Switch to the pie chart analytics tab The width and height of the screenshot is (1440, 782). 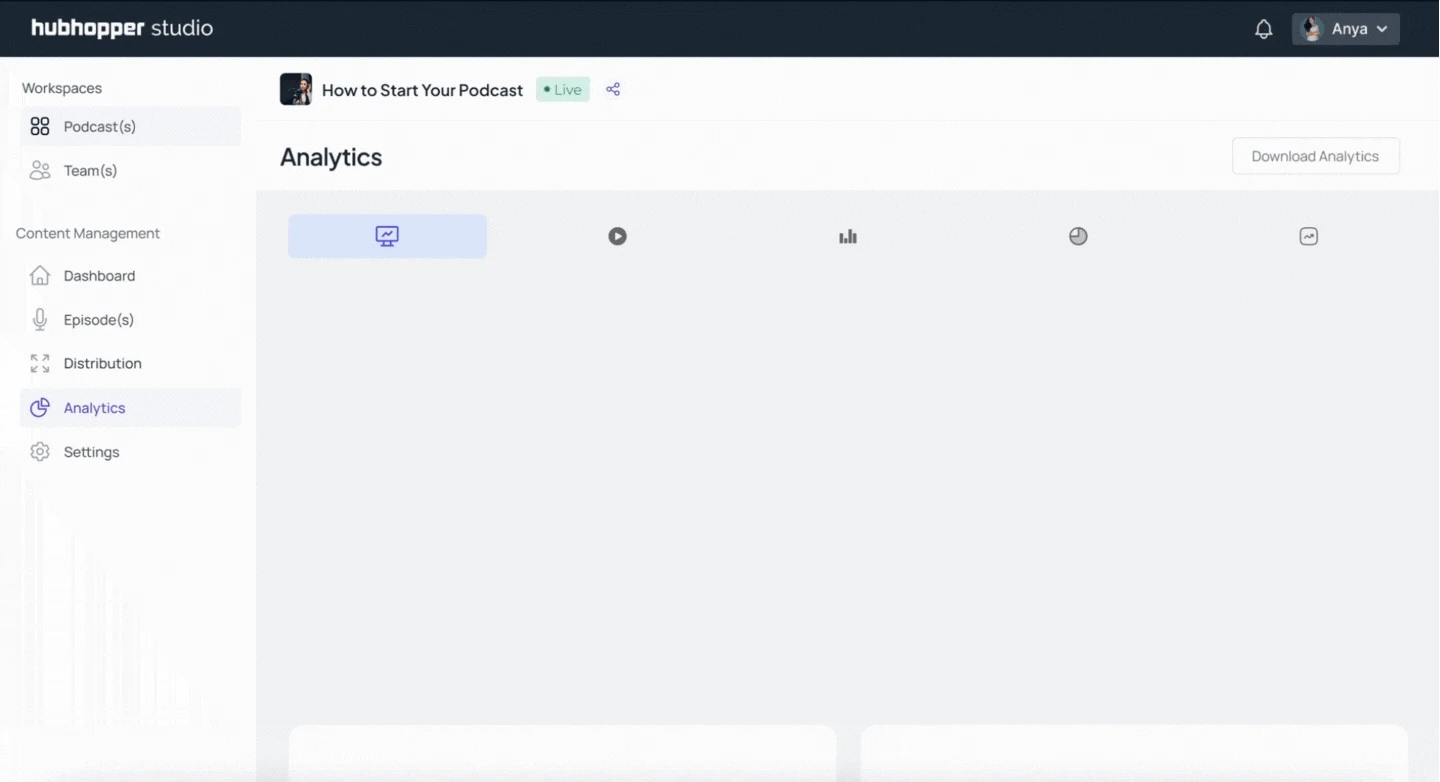coord(1078,236)
